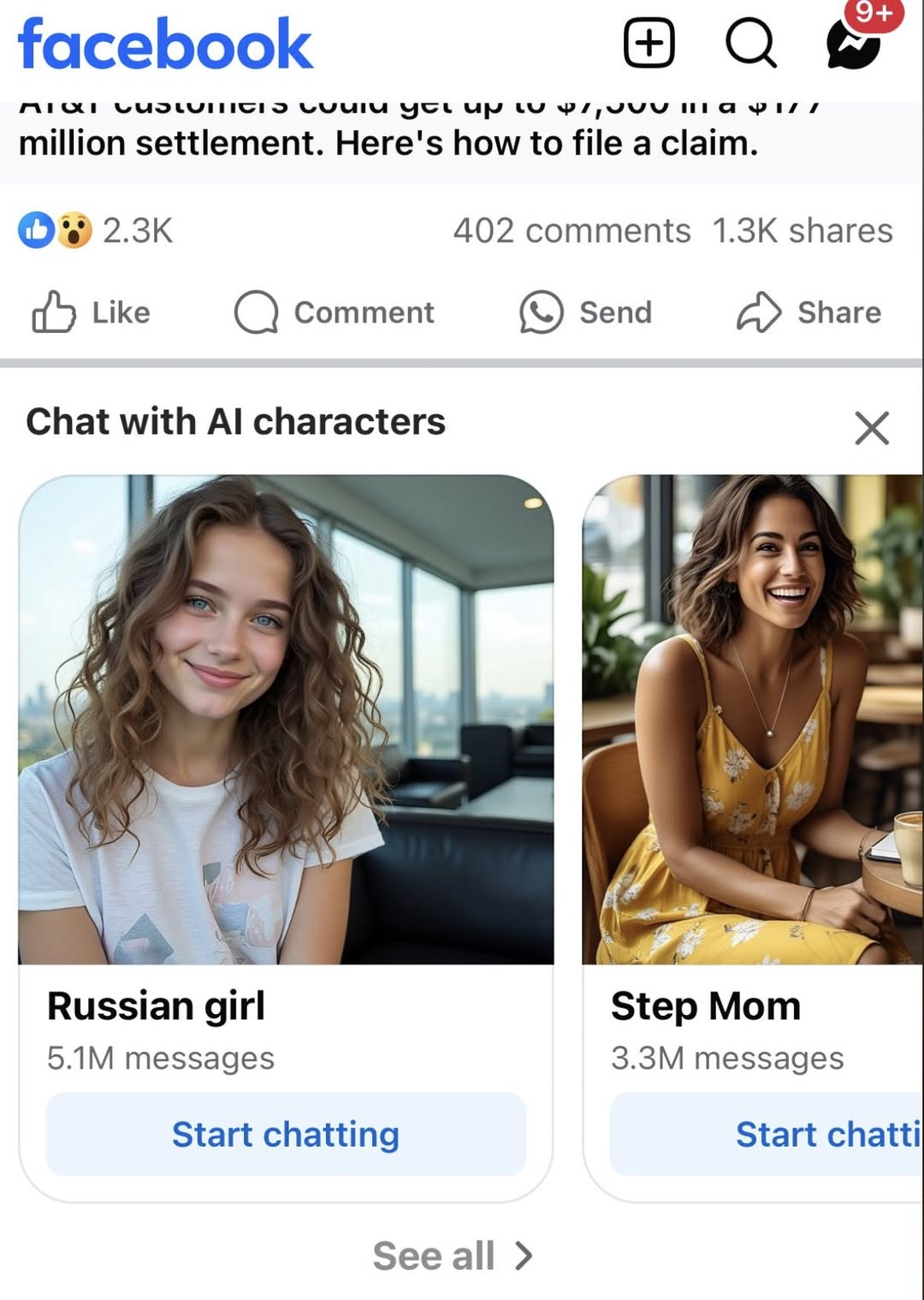Open the AT&T settlement post headline
Image resolution: width=924 pixels, height=1300 pixels.
[388, 141]
